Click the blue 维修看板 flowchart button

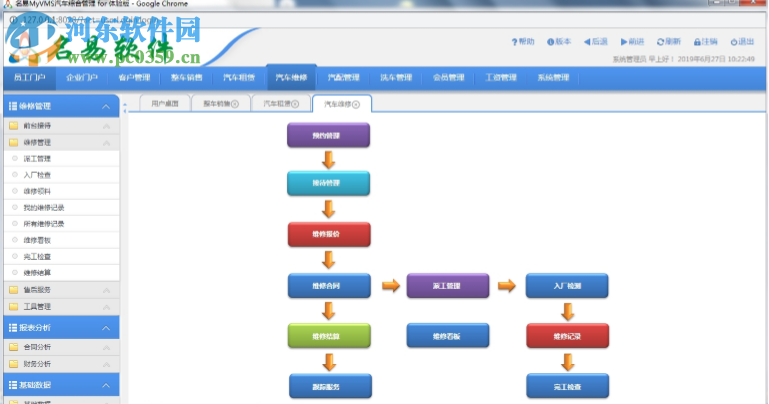[x=448, y=336]
